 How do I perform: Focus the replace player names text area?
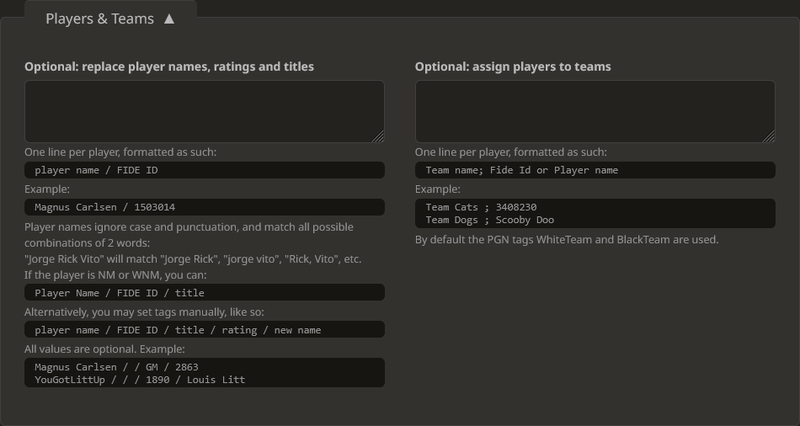[204, 111]
